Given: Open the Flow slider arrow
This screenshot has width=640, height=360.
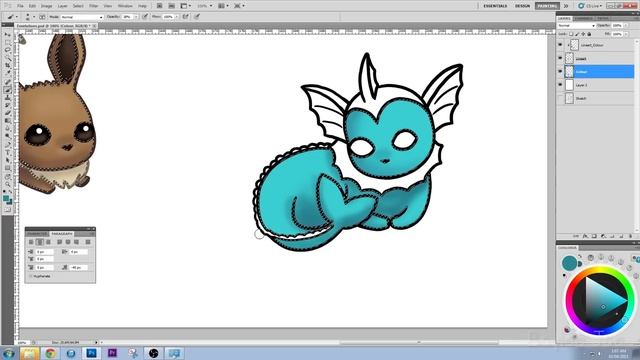Looking at the screenshot, I should pyautogui.click(x=177, y=17).
